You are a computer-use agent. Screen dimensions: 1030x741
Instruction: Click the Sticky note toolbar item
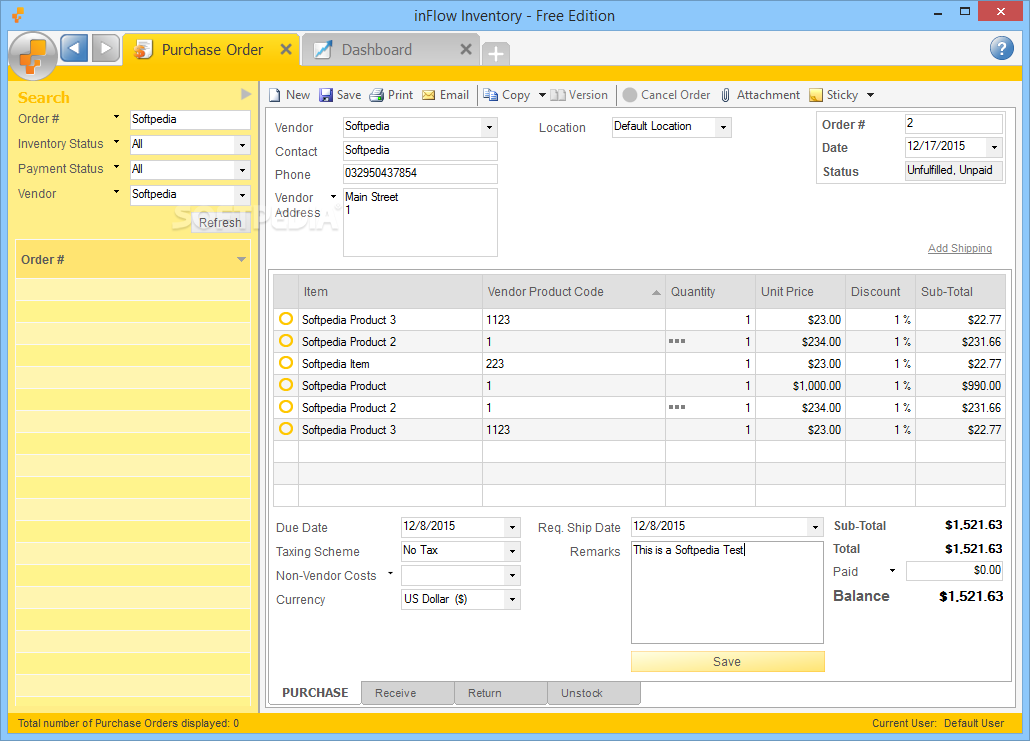pos(834,95)
